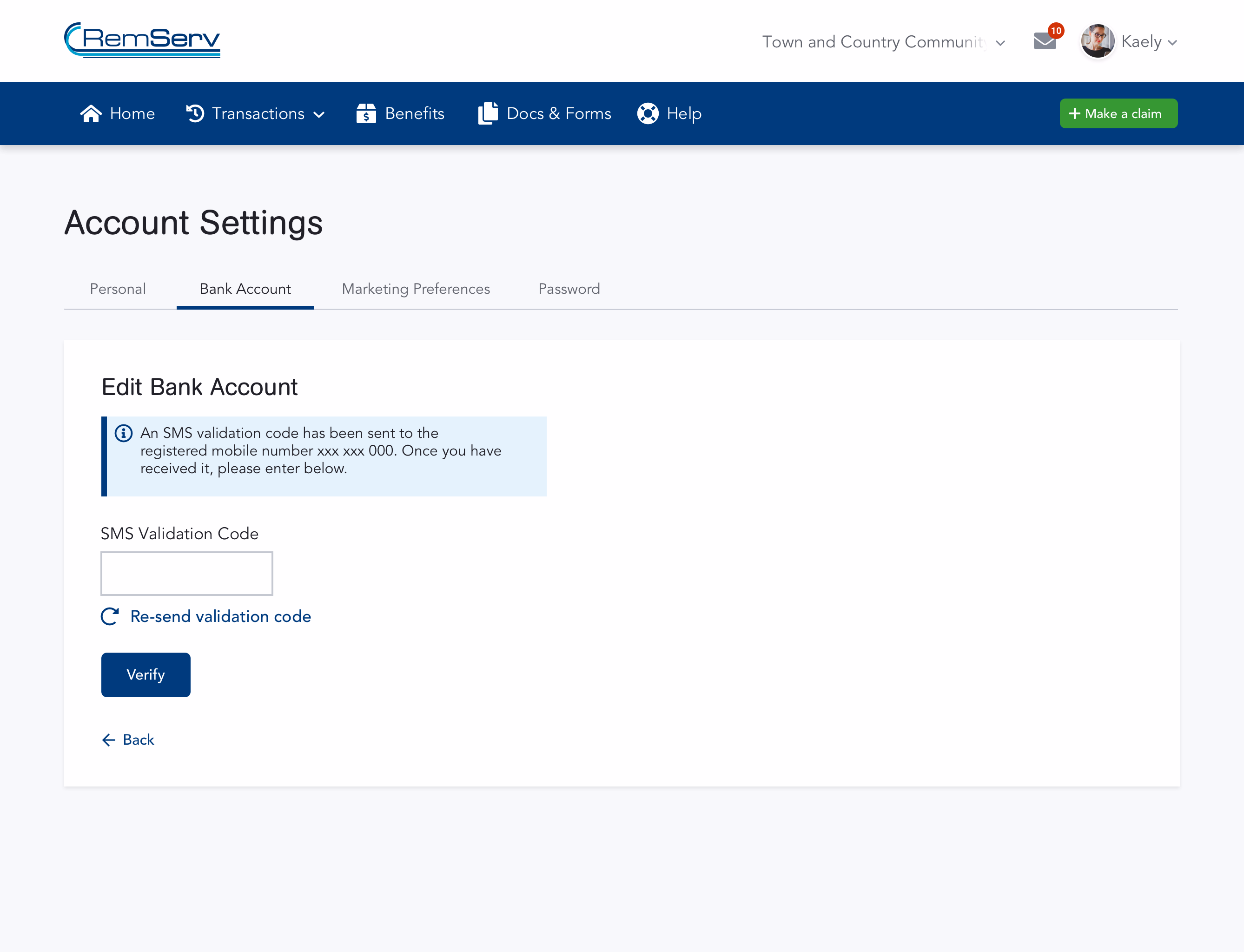Switch to the Personal tab
Image resolution: width=1244 pixels, height=952 pixels.
pos(117,289)
